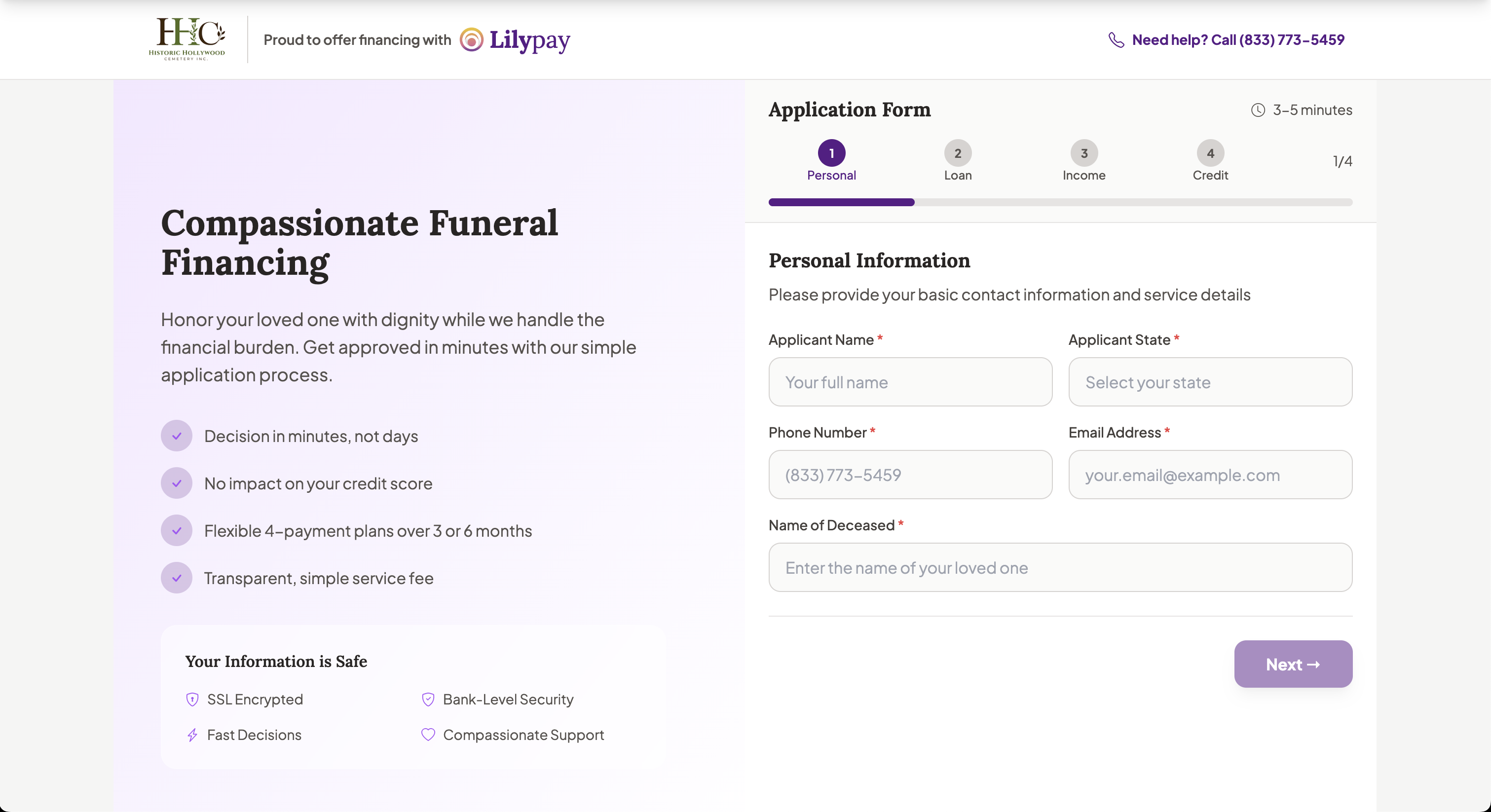Click the Fast Decisions lightning icon
Screen dimensions: 1491x812
point(192,735)
